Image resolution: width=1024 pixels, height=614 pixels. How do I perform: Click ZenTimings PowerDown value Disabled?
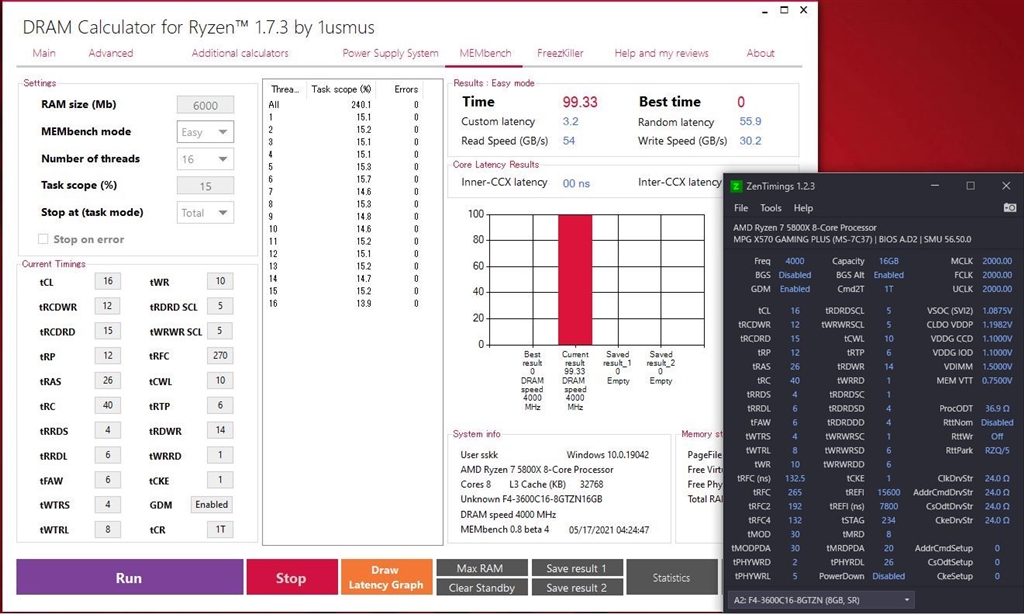pyautogui.click(x=888, y=576)
